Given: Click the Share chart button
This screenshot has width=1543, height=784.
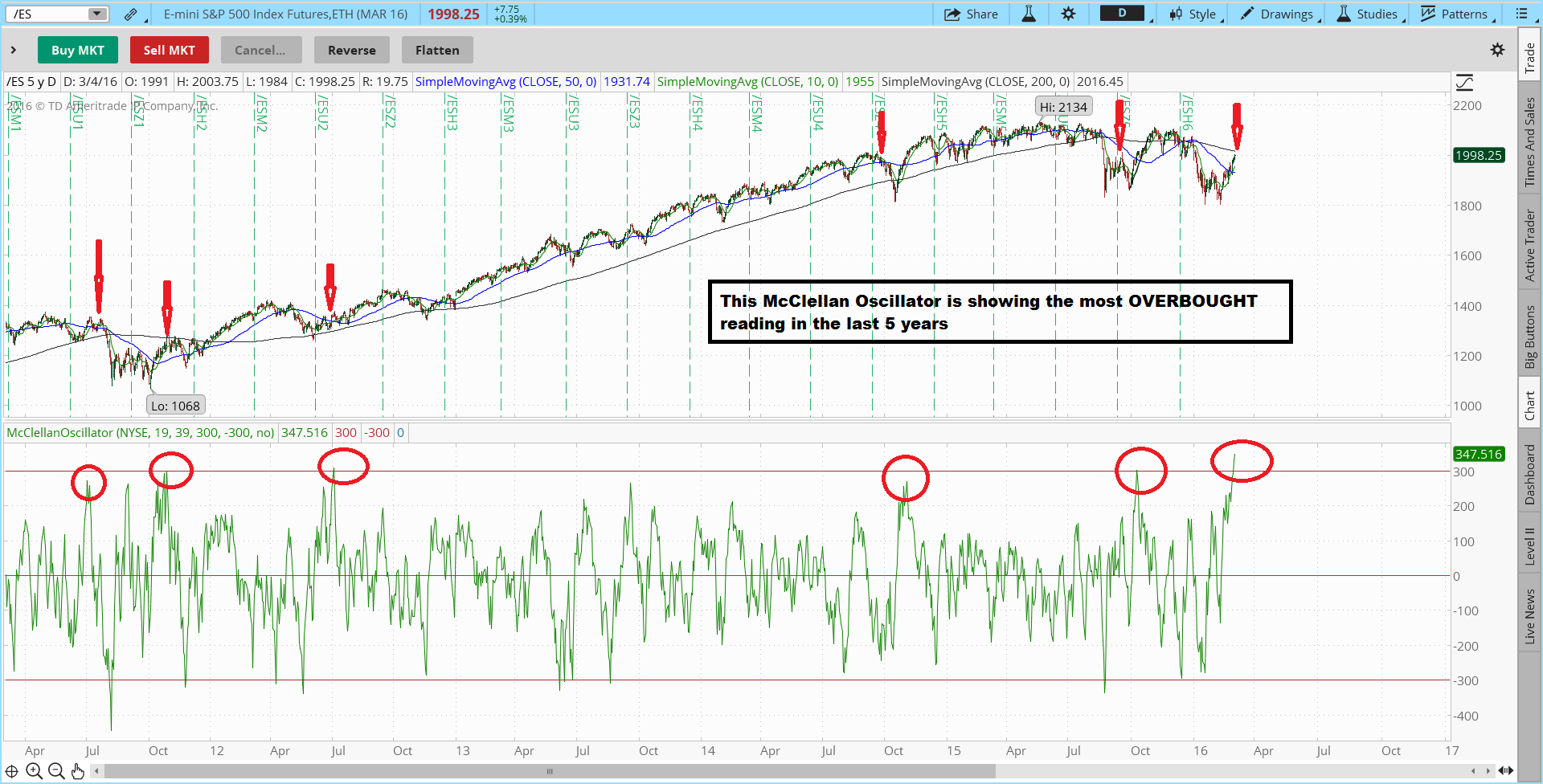Looking at the screenshot, I should tap(971, 14).
